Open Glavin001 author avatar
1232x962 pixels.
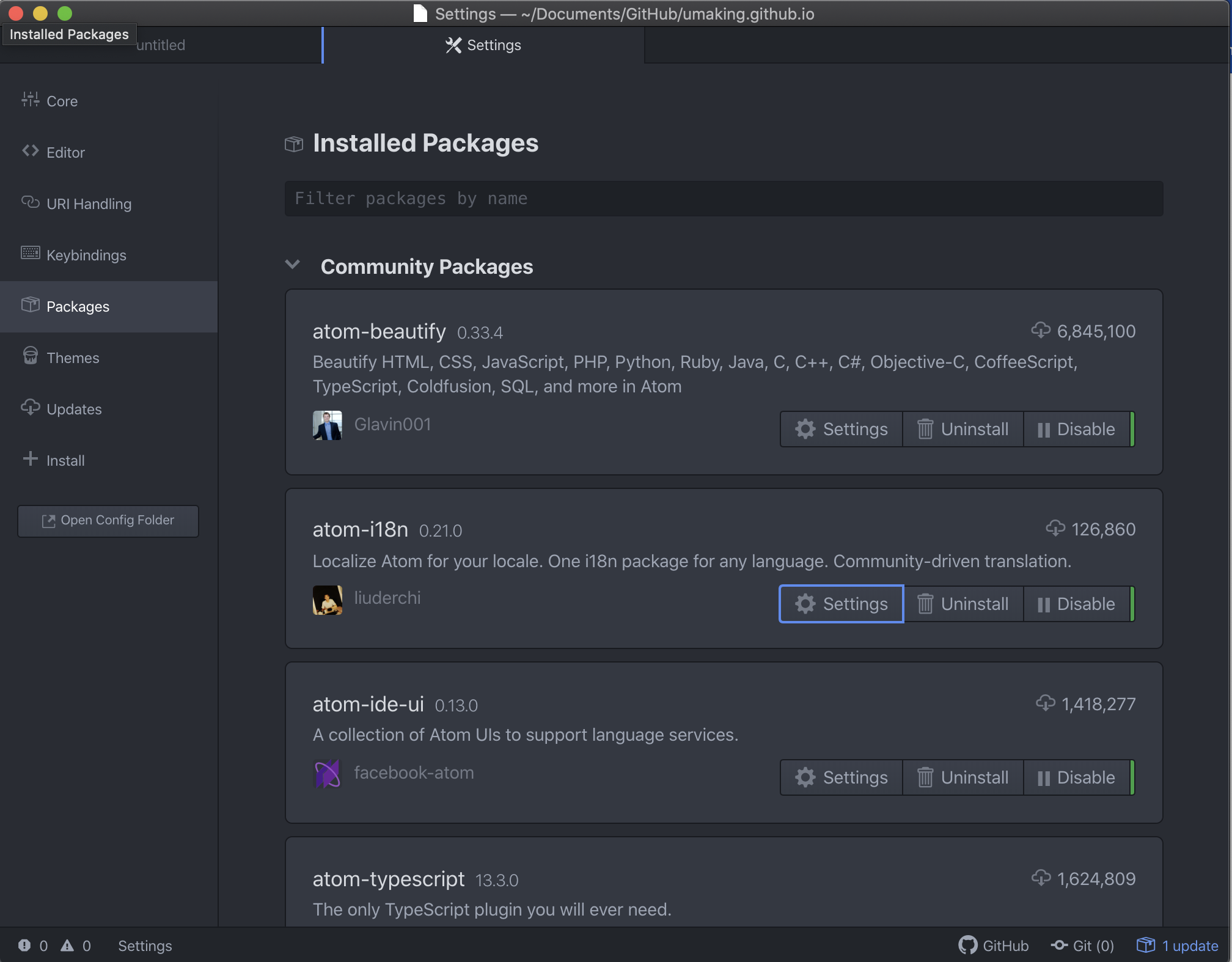click(327, 425)
